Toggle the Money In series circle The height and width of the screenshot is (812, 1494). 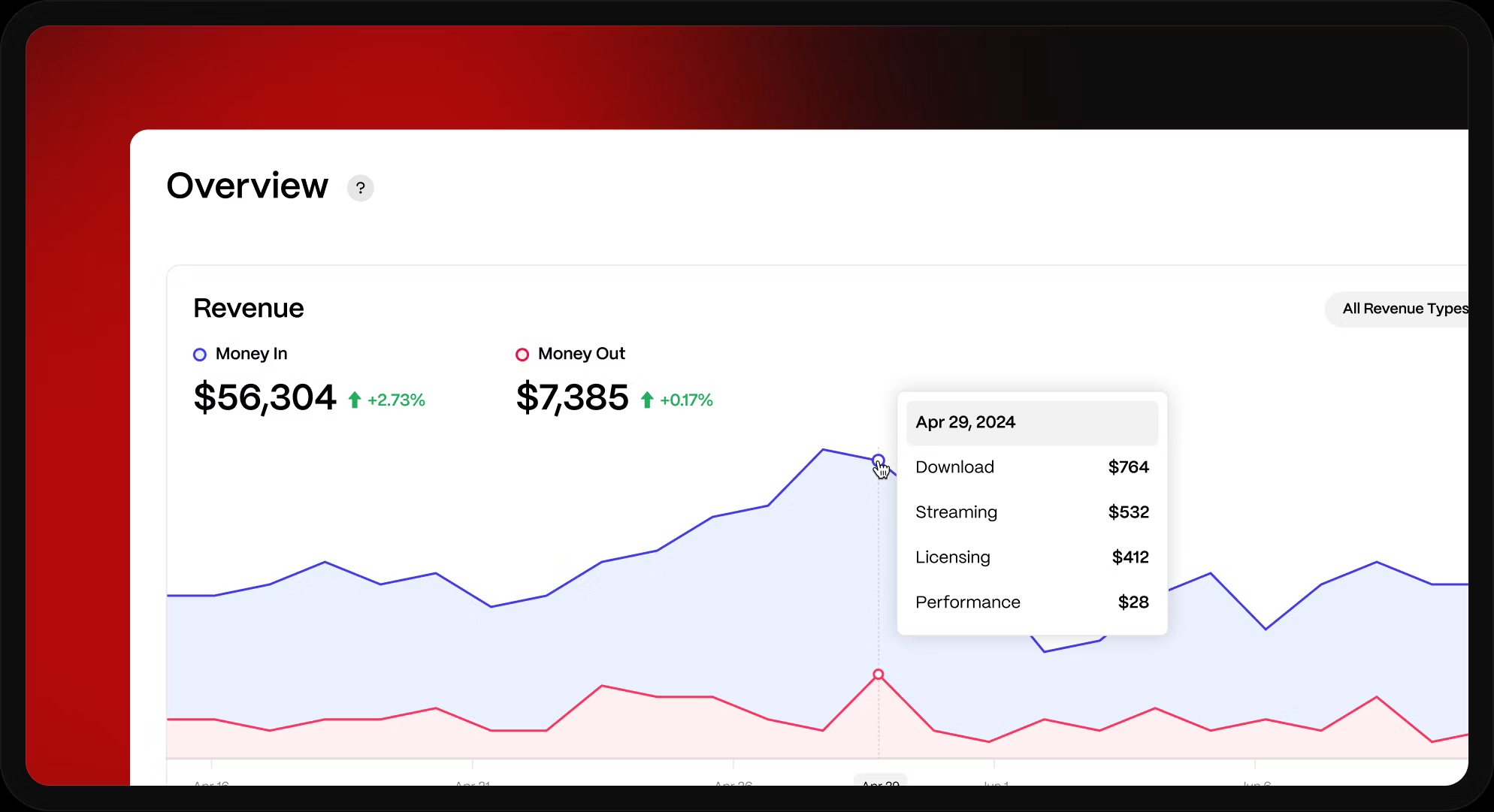click(200, 355)
